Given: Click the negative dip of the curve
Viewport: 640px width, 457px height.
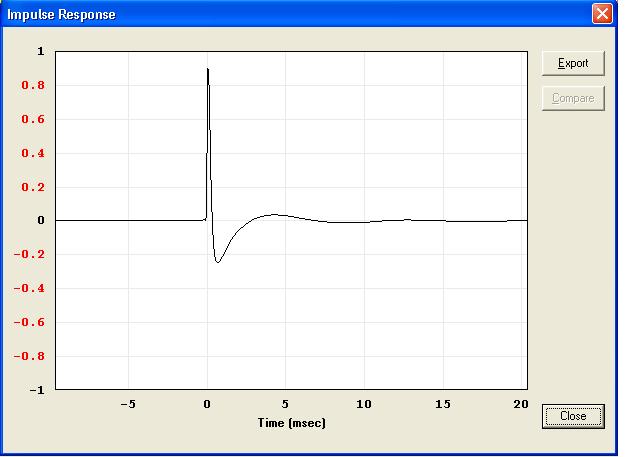Looking at the screenshot, I should (x=218, y=262).
